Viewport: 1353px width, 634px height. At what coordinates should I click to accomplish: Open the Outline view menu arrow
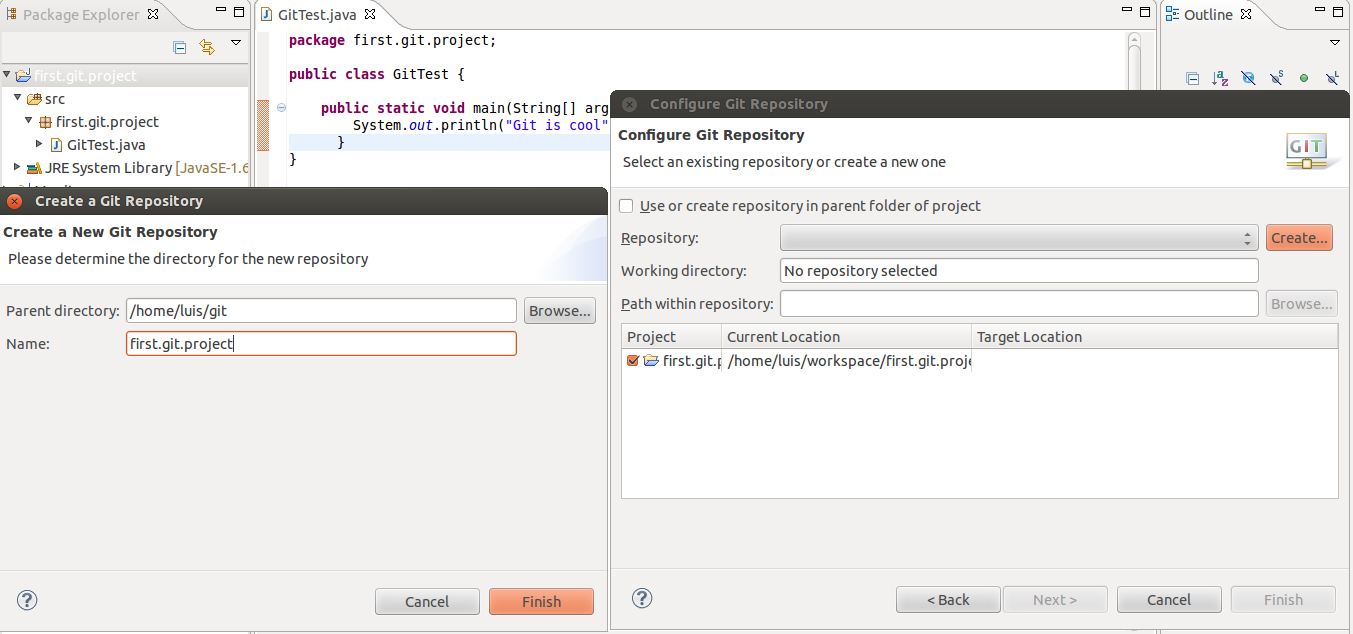[x=1334, y=43]
